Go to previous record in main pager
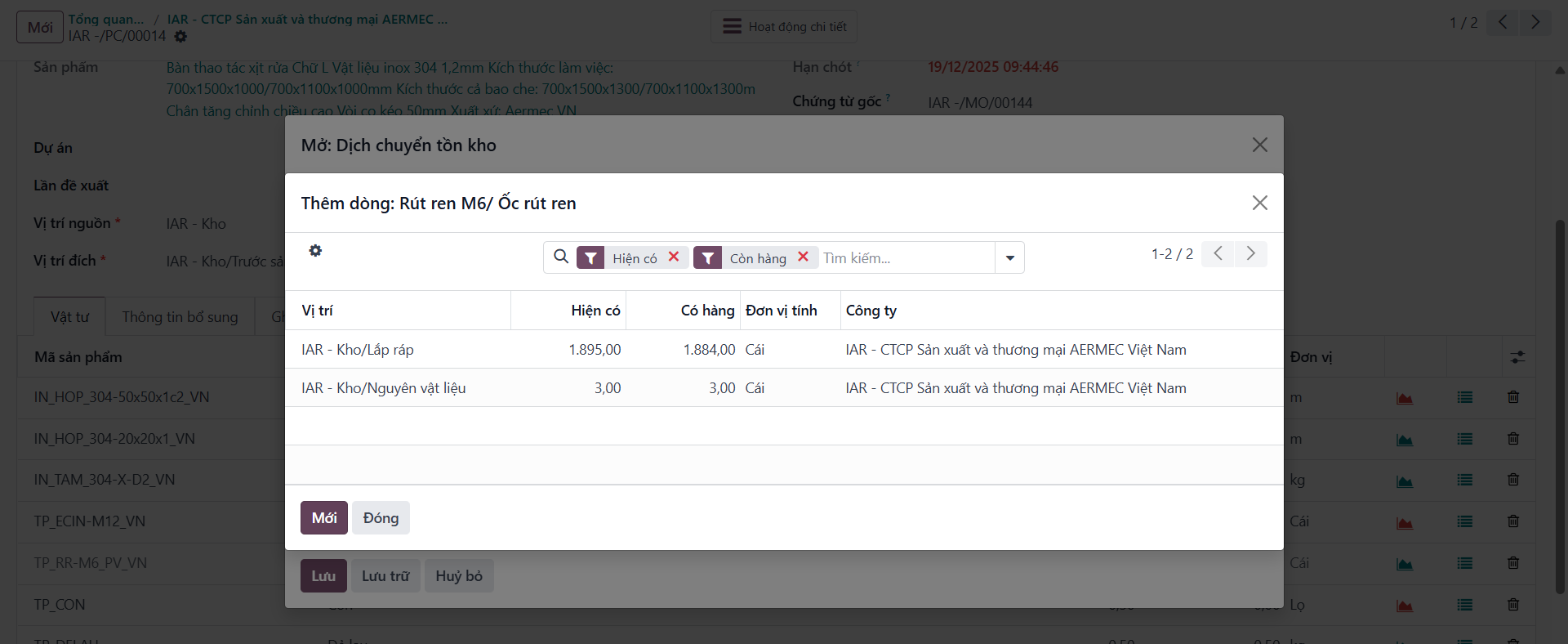Image resolution: width=1568 pixels, height=644 pixels. coord(1503,22)
